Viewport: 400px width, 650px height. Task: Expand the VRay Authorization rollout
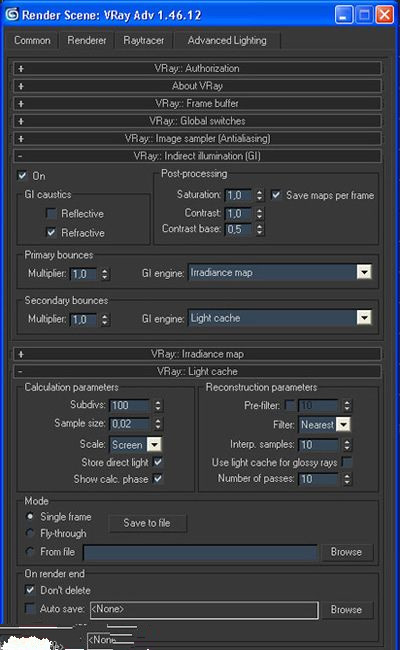tap(197, 68)
